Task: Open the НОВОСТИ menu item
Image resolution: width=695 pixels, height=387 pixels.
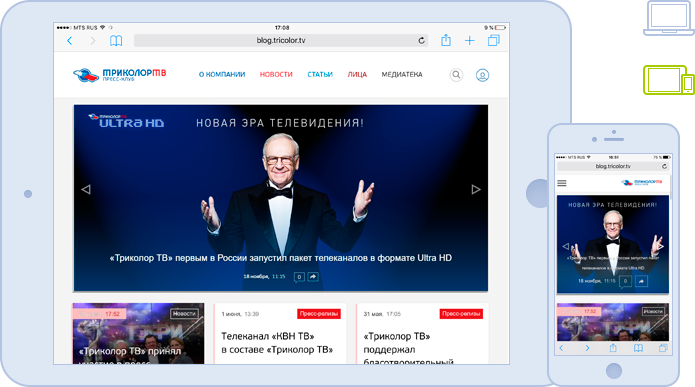Action: [x=276, y=74]
